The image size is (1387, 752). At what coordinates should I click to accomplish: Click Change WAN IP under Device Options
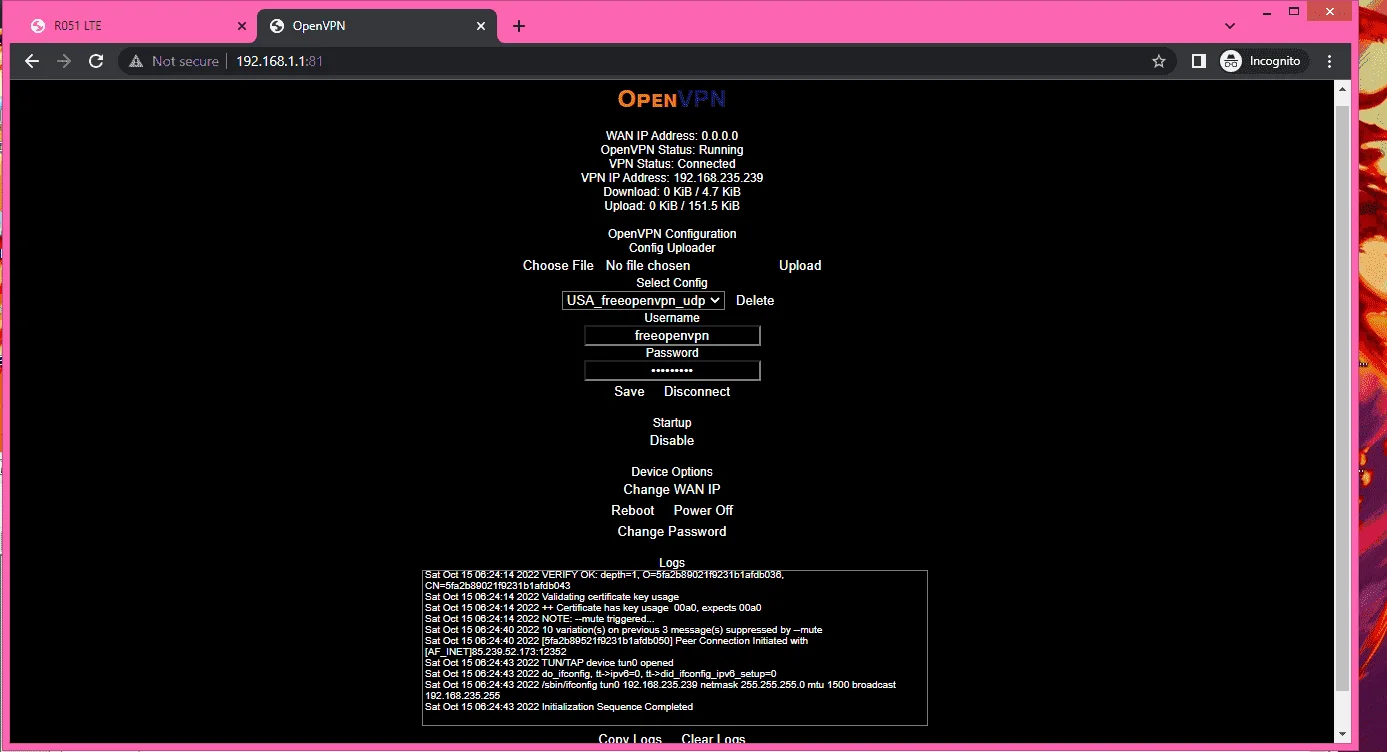point(672,490)
